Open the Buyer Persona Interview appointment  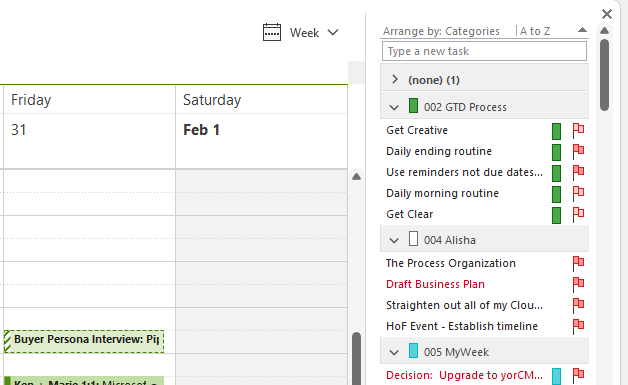click(x=84, y=341)
